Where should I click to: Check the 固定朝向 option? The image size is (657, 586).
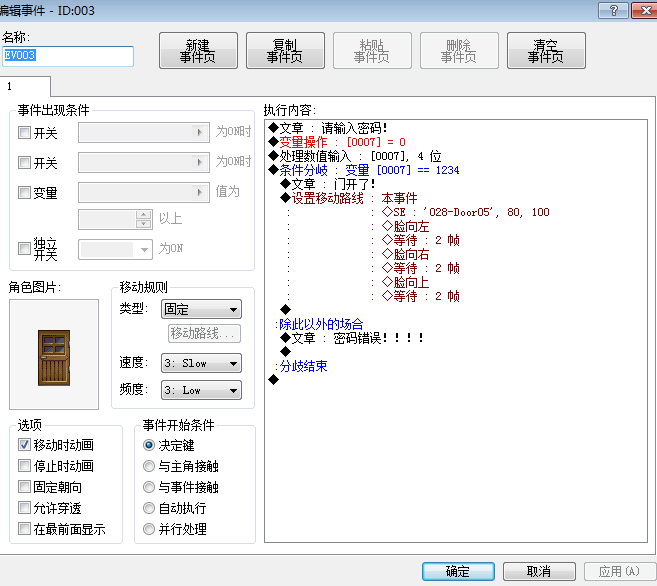click(x=24, y=487)
